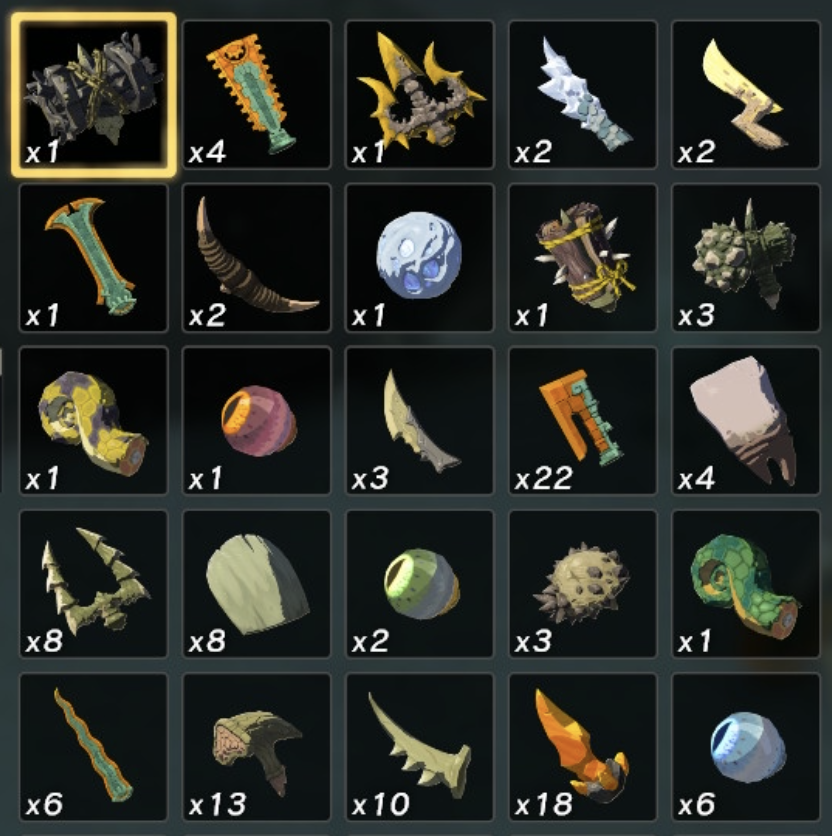Select the highlighted chain-wrapped dark rock item
Viewport: 832px width, 836px height.
(x=94, y=95)
